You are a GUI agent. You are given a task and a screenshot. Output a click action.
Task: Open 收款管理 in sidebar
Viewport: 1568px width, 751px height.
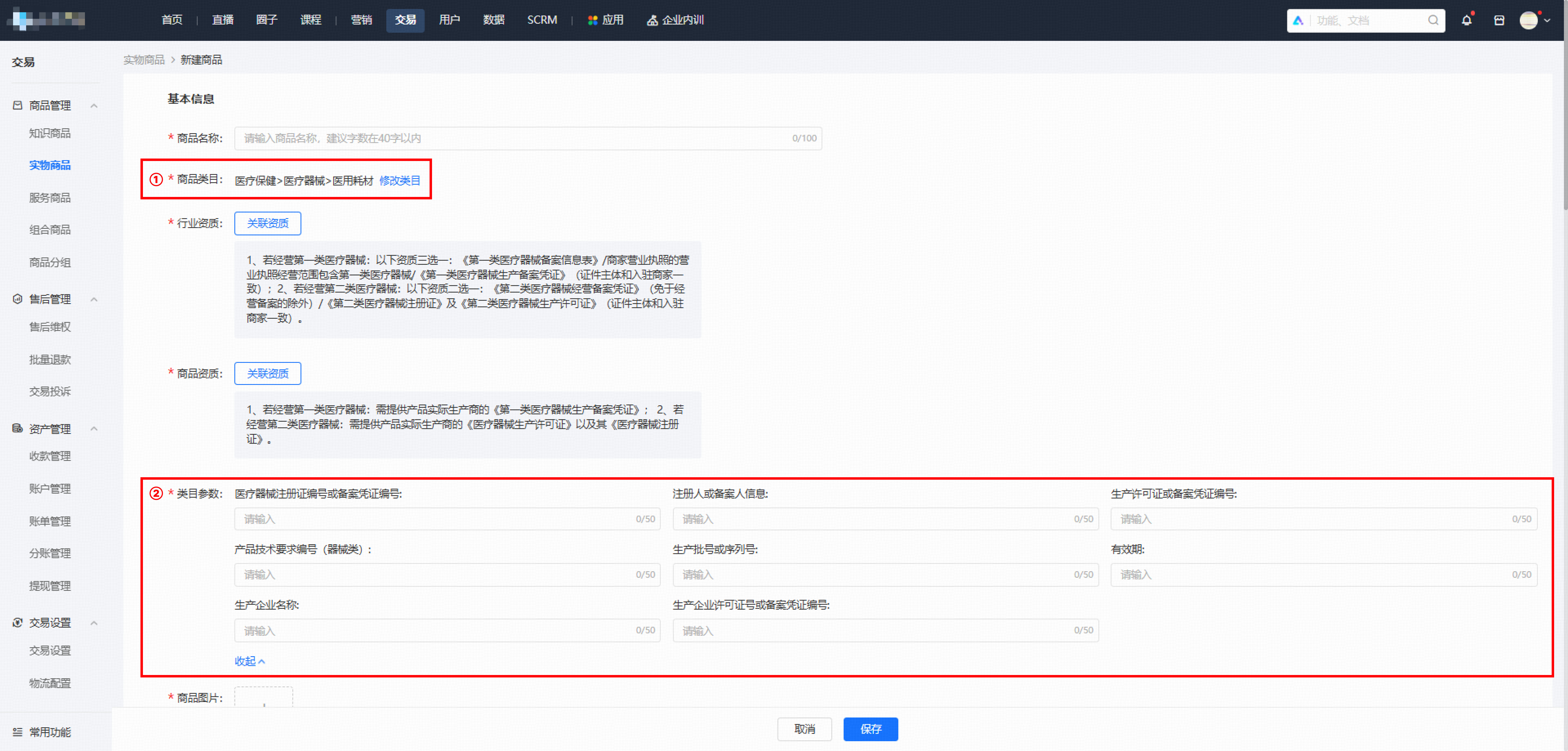(50, 456)
